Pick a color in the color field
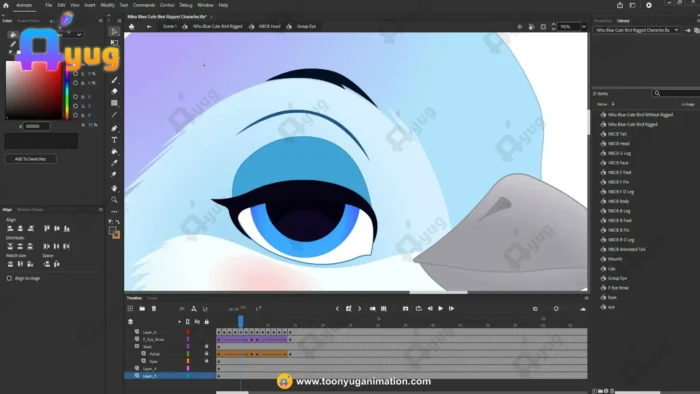700x394 pixels. click(33, 91)
